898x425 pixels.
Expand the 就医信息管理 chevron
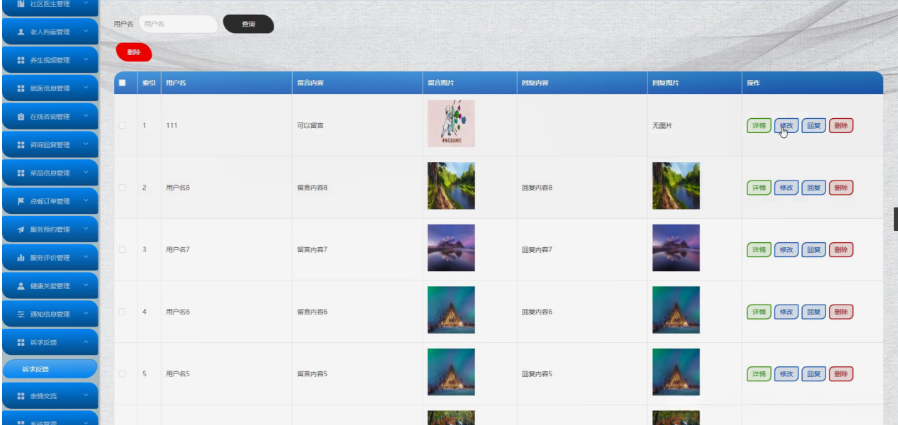[86, 88]
